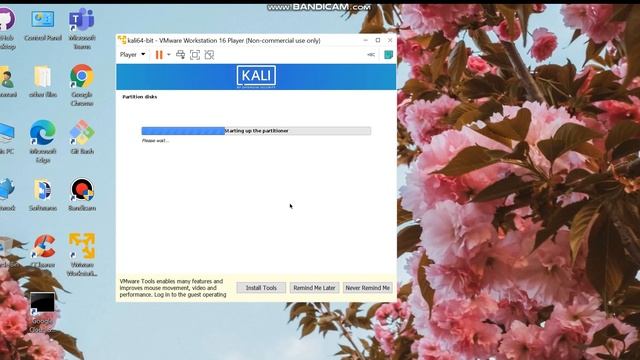Open Microsoft Teams desktop shortcut
This screenshot has width=640, height=360.
coord(82,29)
